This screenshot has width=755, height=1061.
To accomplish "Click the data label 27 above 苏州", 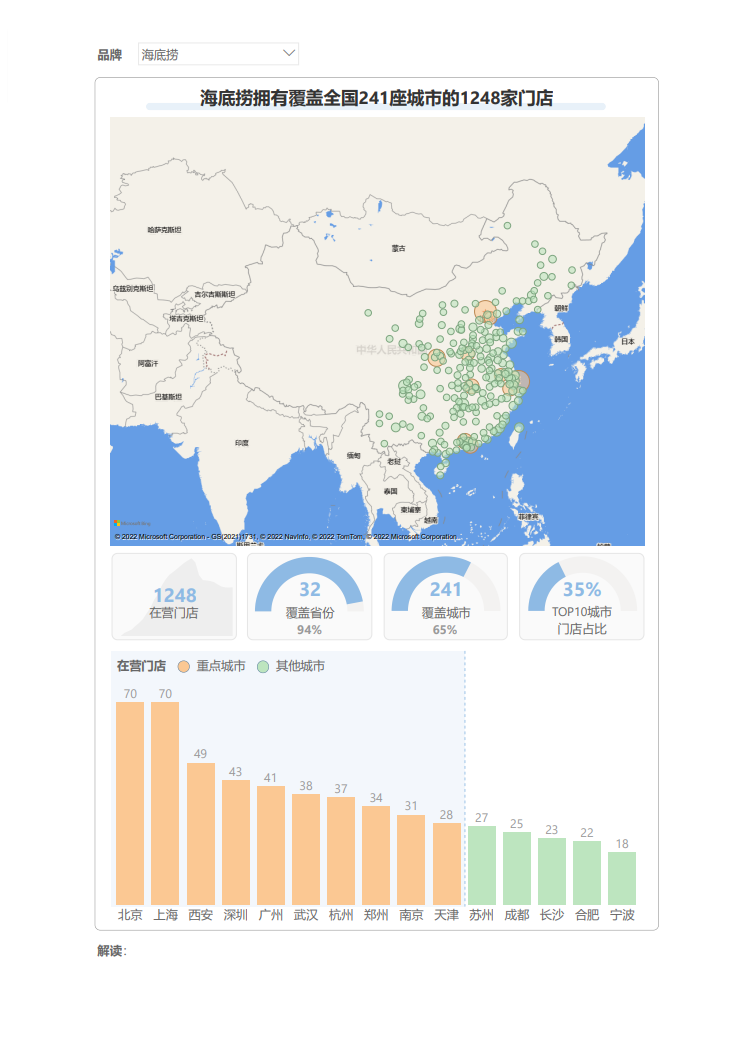I will point(482,817).
